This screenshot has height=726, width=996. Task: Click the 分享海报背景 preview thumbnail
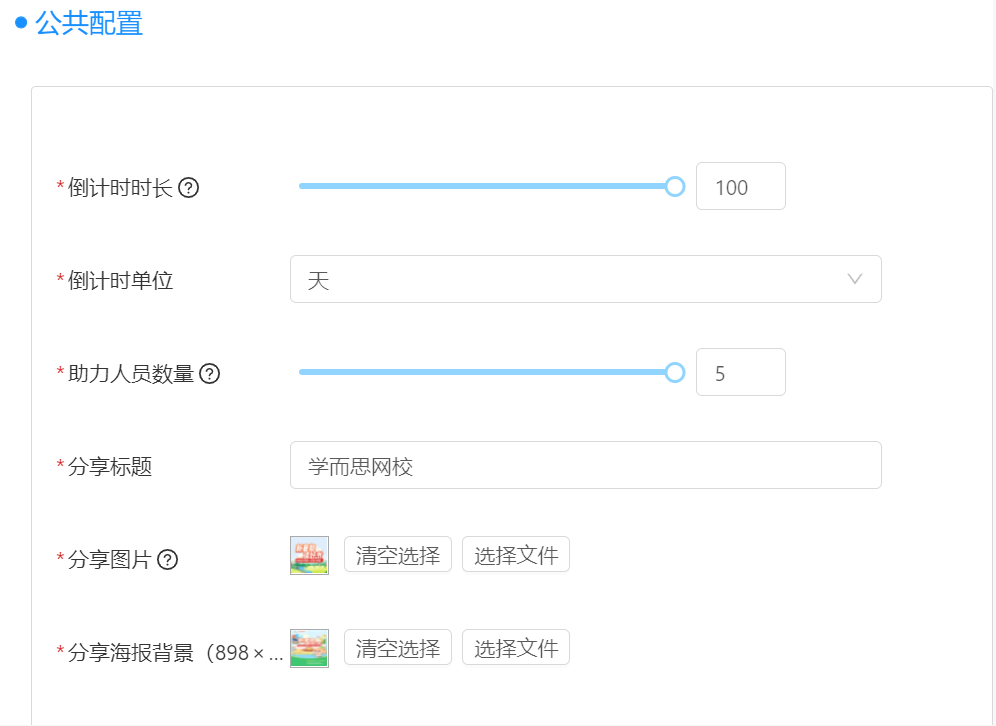309,648
